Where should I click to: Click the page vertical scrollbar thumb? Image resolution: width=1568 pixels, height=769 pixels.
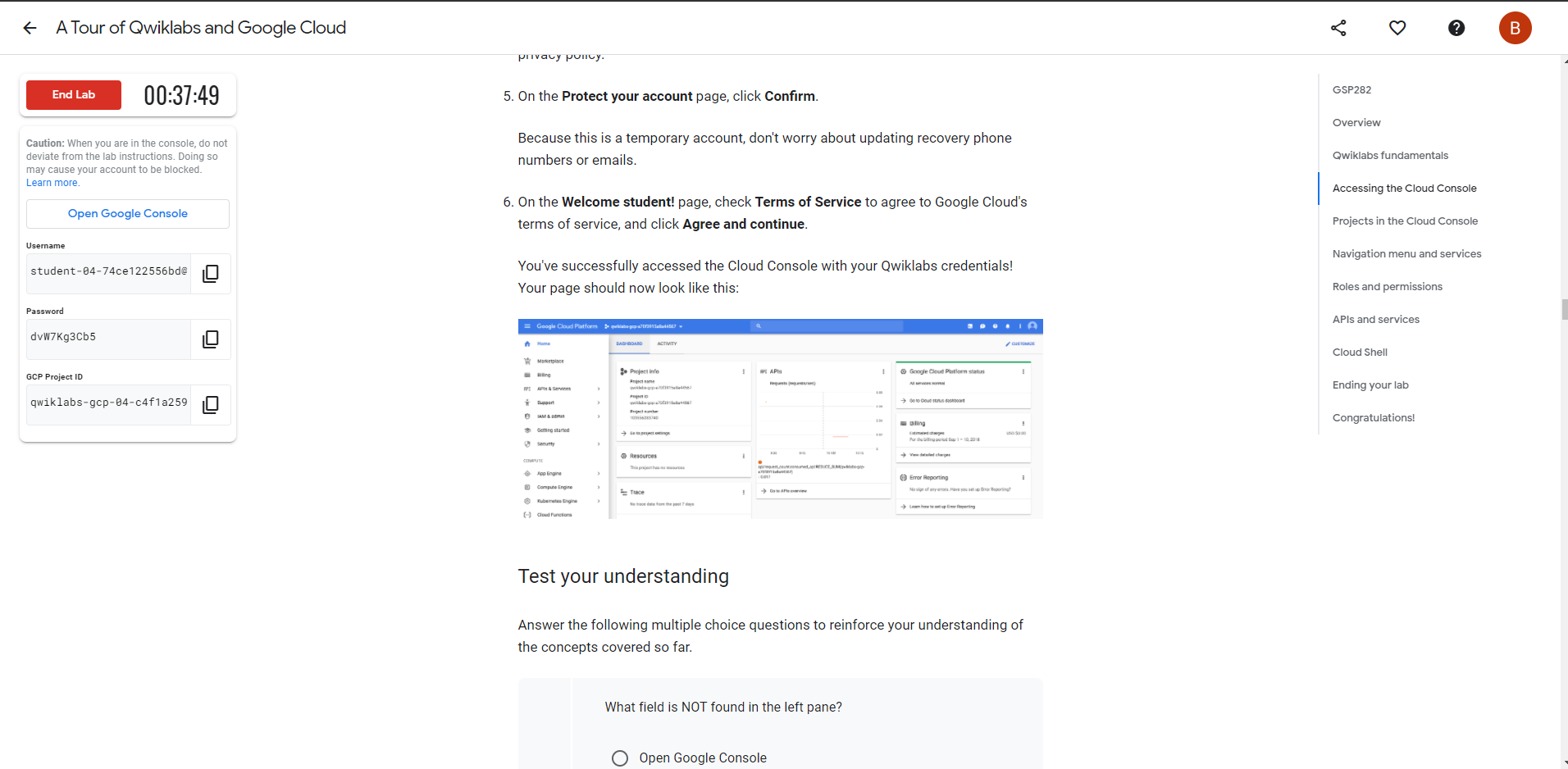(1564, 309)
